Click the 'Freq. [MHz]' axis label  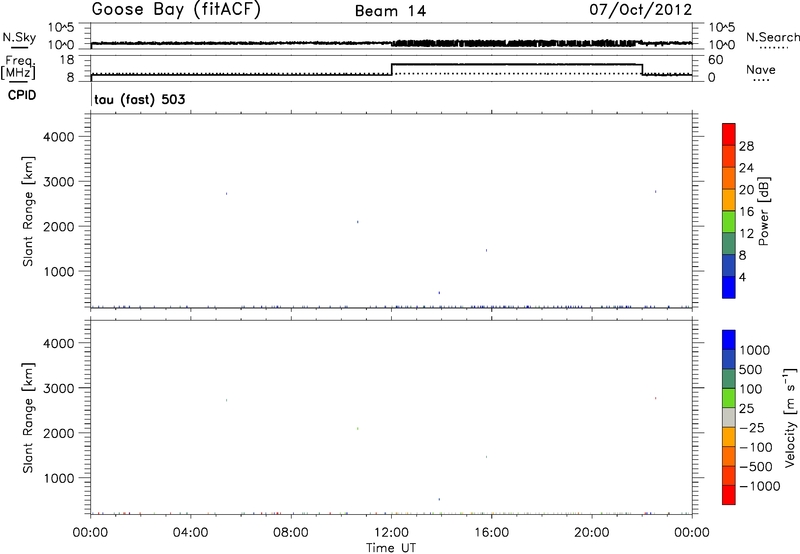click(x=19, y=67)
